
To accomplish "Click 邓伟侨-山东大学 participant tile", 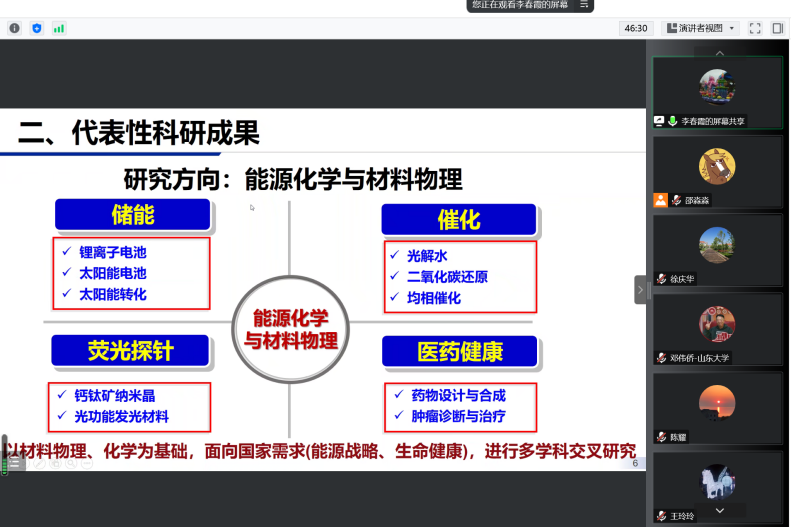I will tap(717, 329).
